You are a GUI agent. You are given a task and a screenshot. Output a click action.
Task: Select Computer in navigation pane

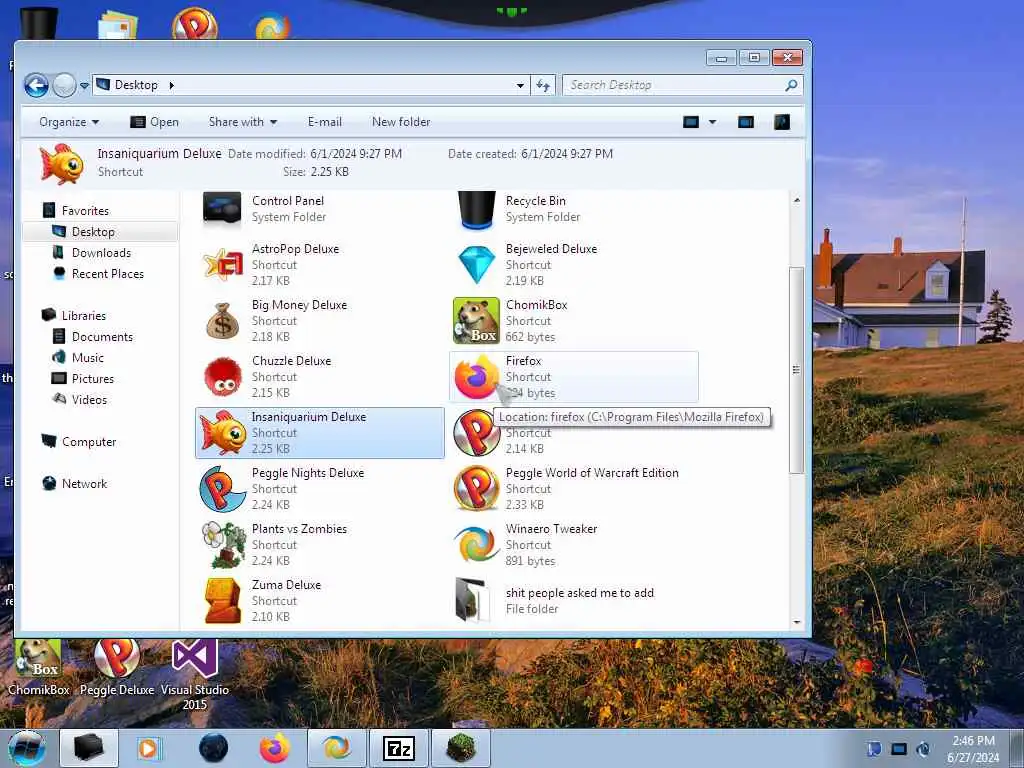pyautogui.click(x=89, y=441)
